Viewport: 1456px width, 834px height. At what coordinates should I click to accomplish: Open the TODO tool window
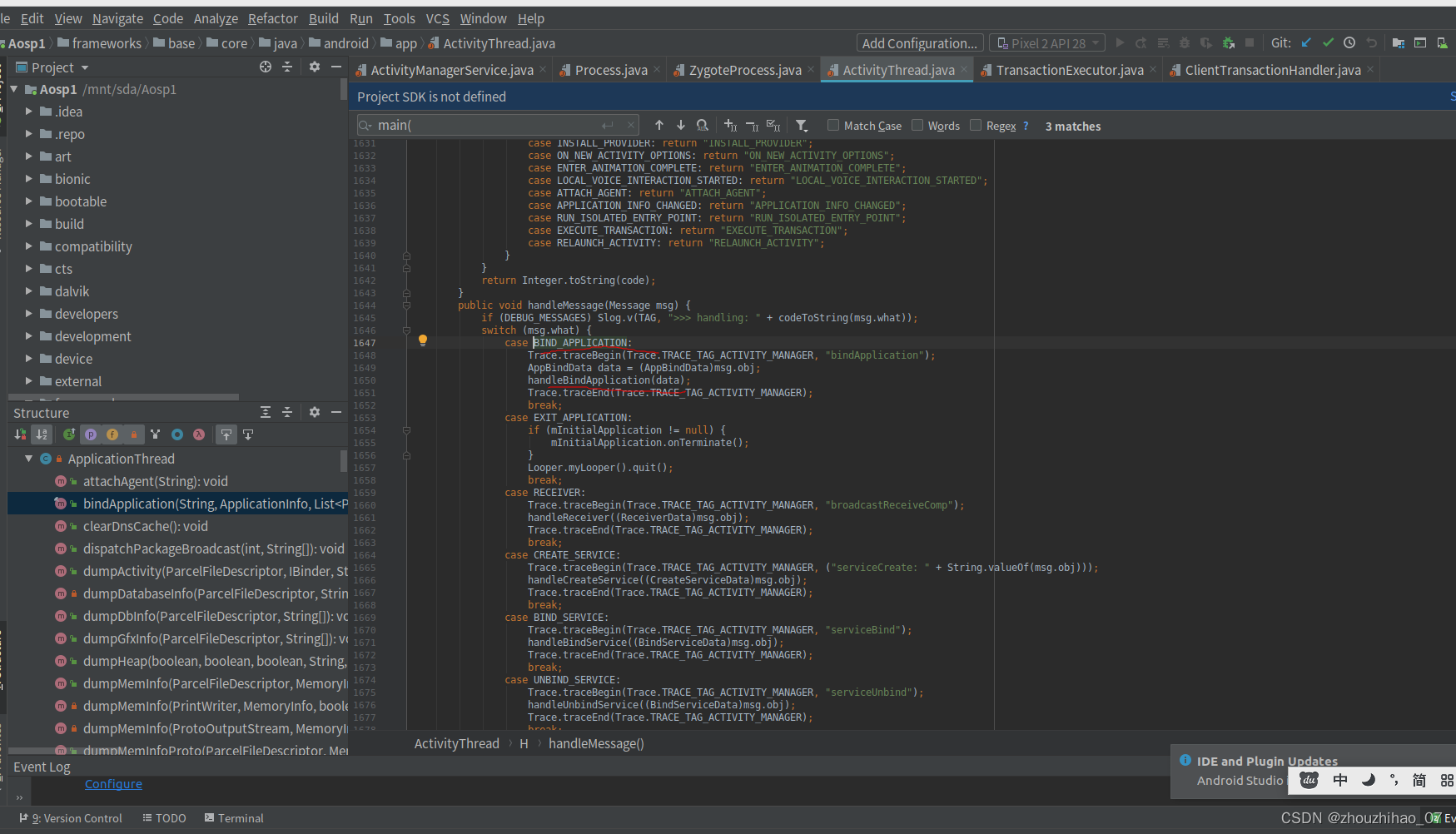pyautogui.click(x=165, y=818)
